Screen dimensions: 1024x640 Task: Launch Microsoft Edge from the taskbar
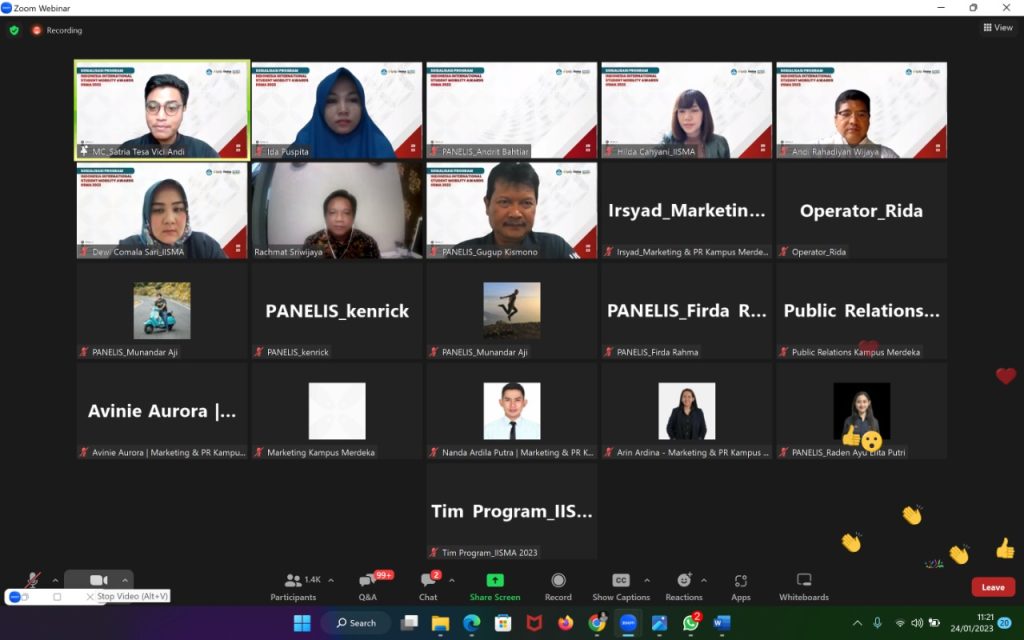(472, 623)
